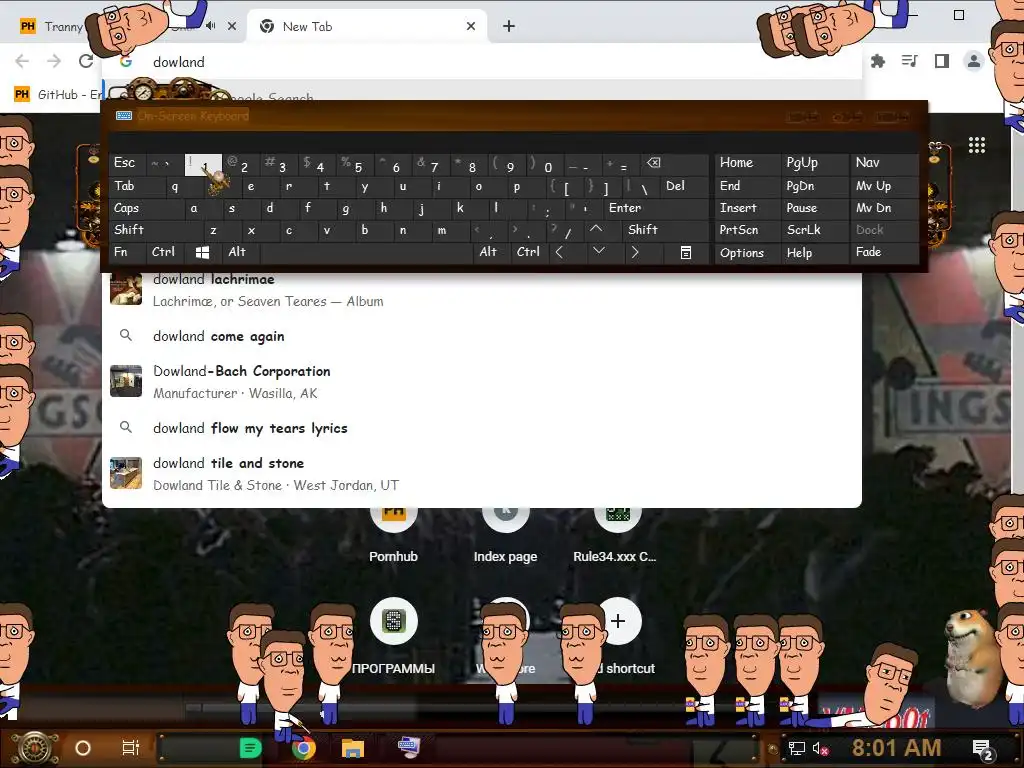Viewport: 1024px width, 768px height.
Task: Select suggestion 'dowland come again'
Action: pos(482,336)
